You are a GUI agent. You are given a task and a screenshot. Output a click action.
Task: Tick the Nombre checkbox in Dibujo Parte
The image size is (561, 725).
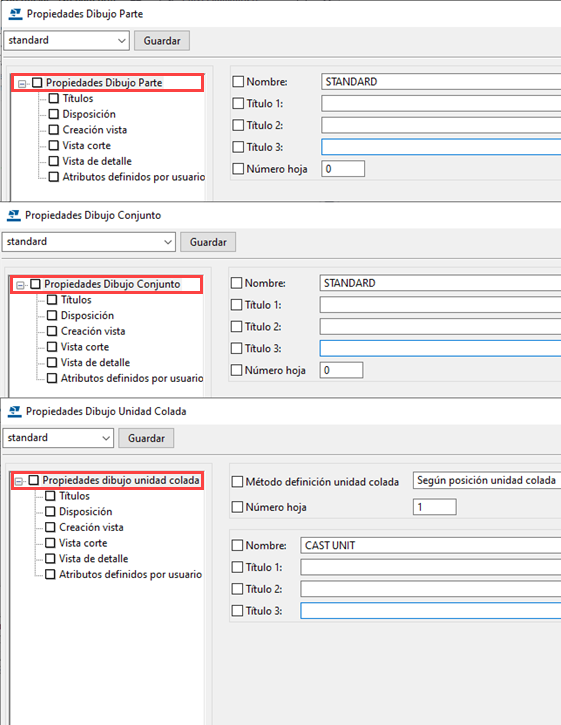[238, 82]
